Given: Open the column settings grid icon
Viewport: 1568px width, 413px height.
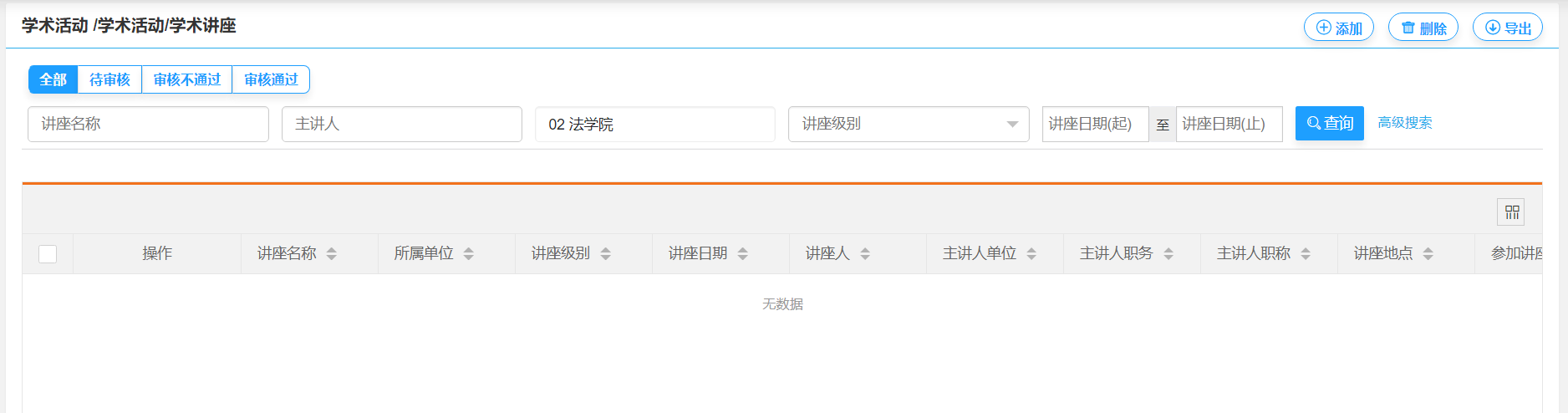Looking at the screenshot, I should [1511, 212].
